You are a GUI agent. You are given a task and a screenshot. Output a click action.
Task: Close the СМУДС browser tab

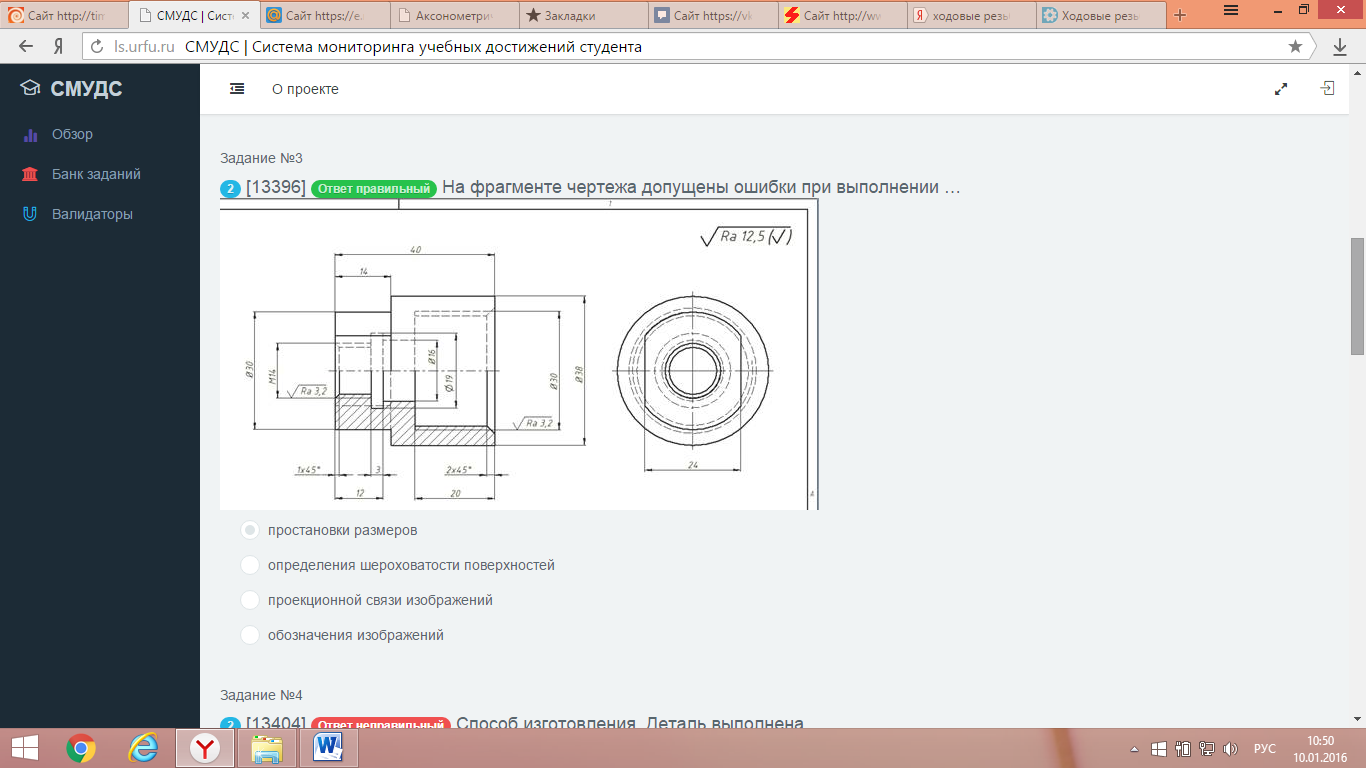point(246,15)
